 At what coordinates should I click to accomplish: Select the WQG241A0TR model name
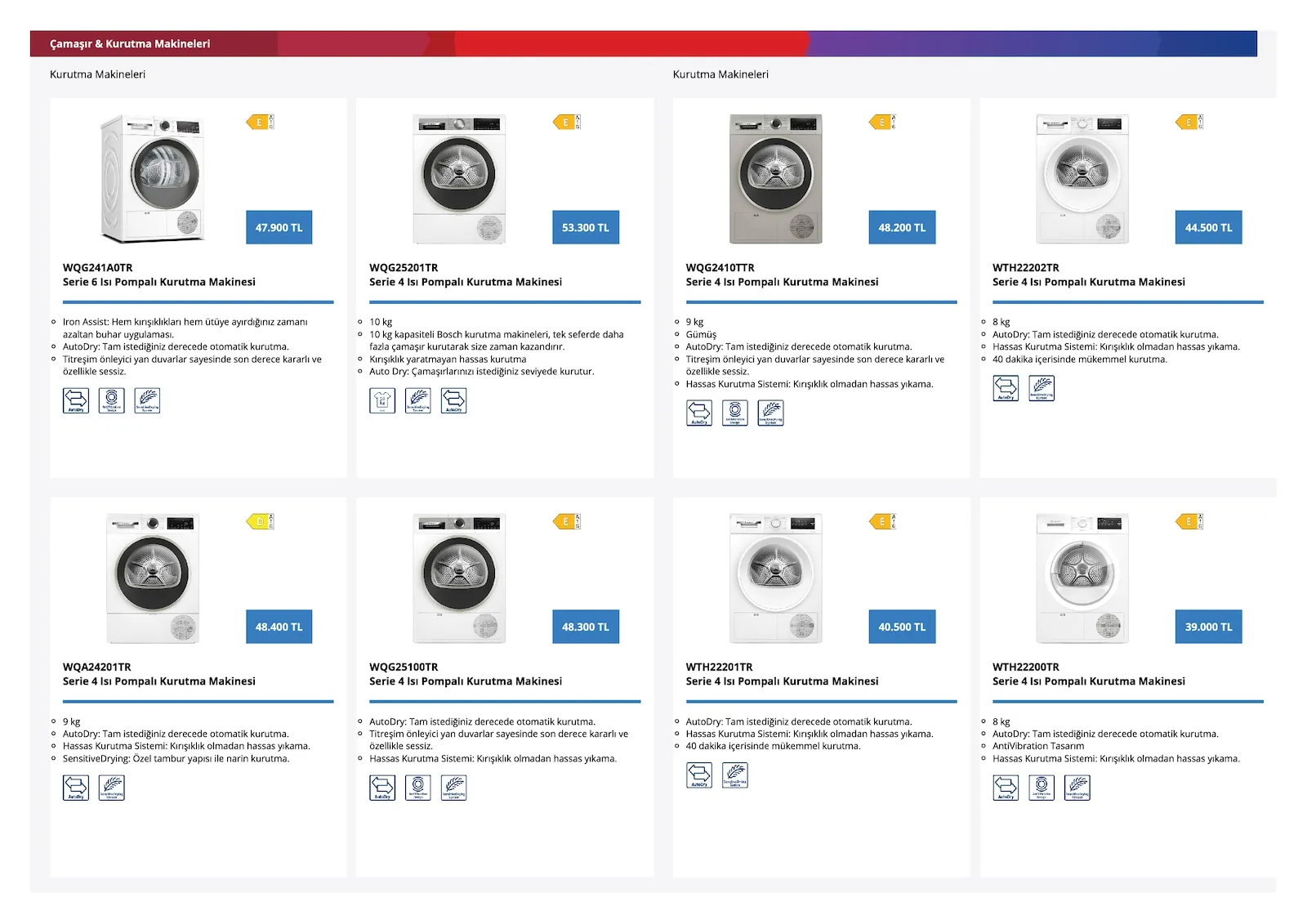point(98,268)
